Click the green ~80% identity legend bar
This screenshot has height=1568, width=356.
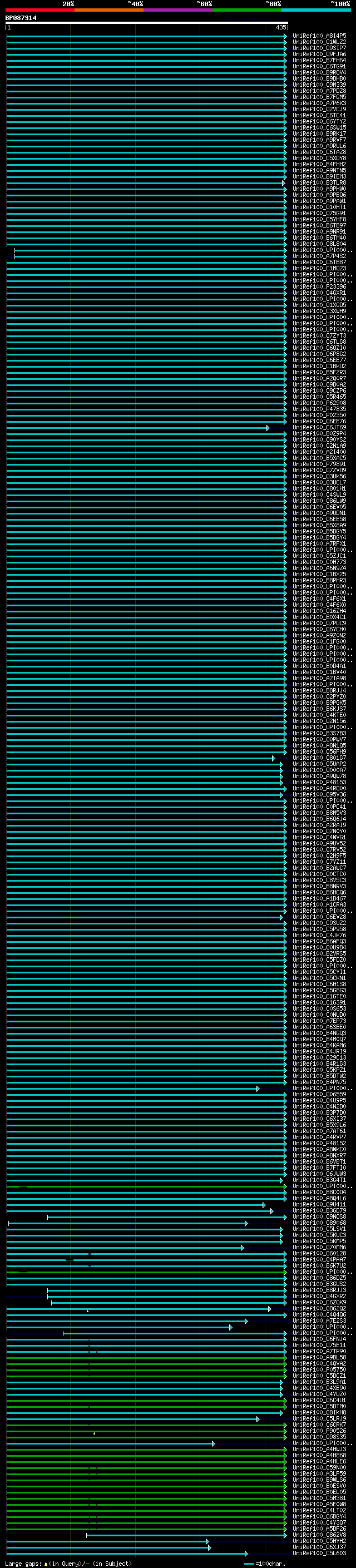[247, 10]
